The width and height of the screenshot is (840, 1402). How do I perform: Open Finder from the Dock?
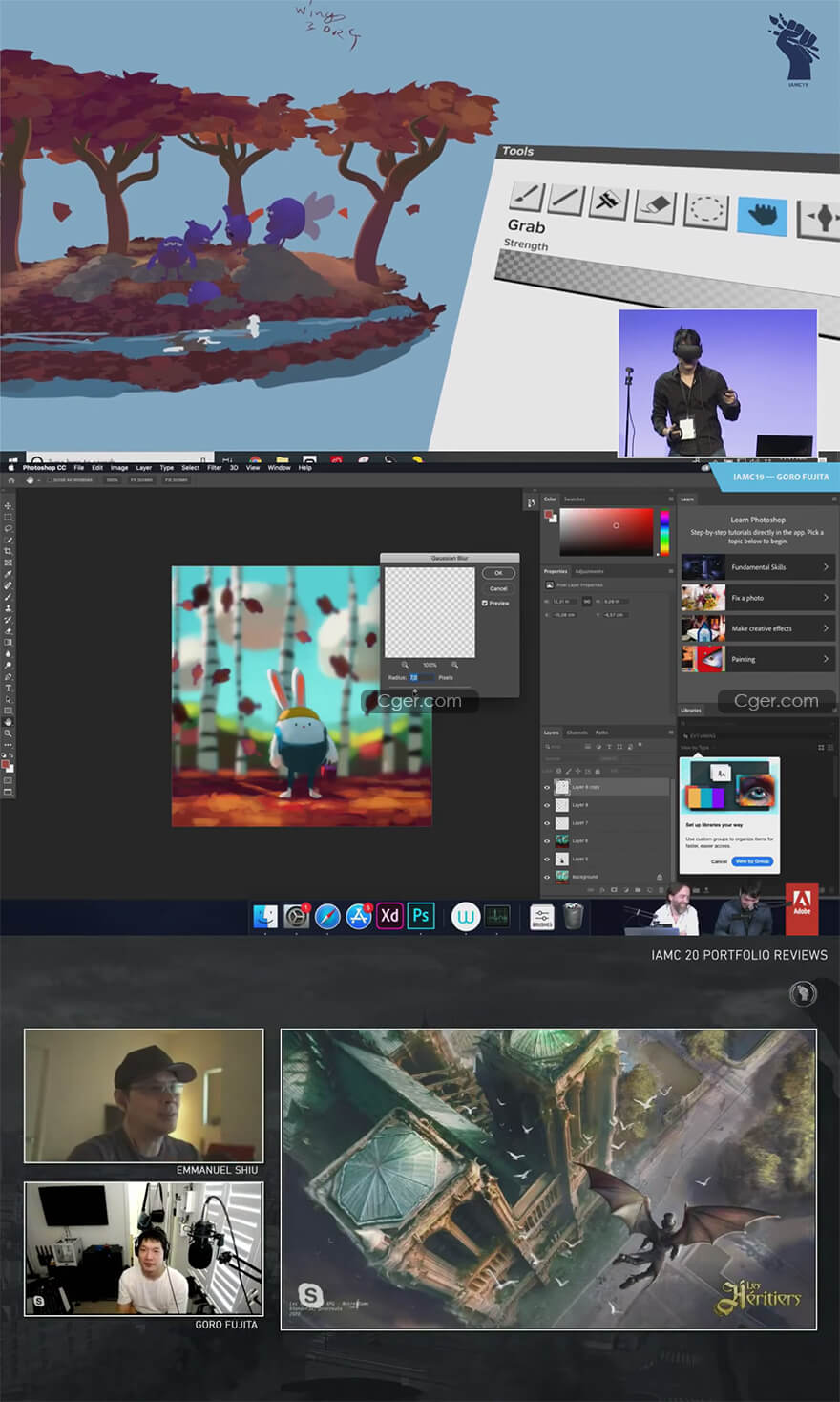pos(265,916)
